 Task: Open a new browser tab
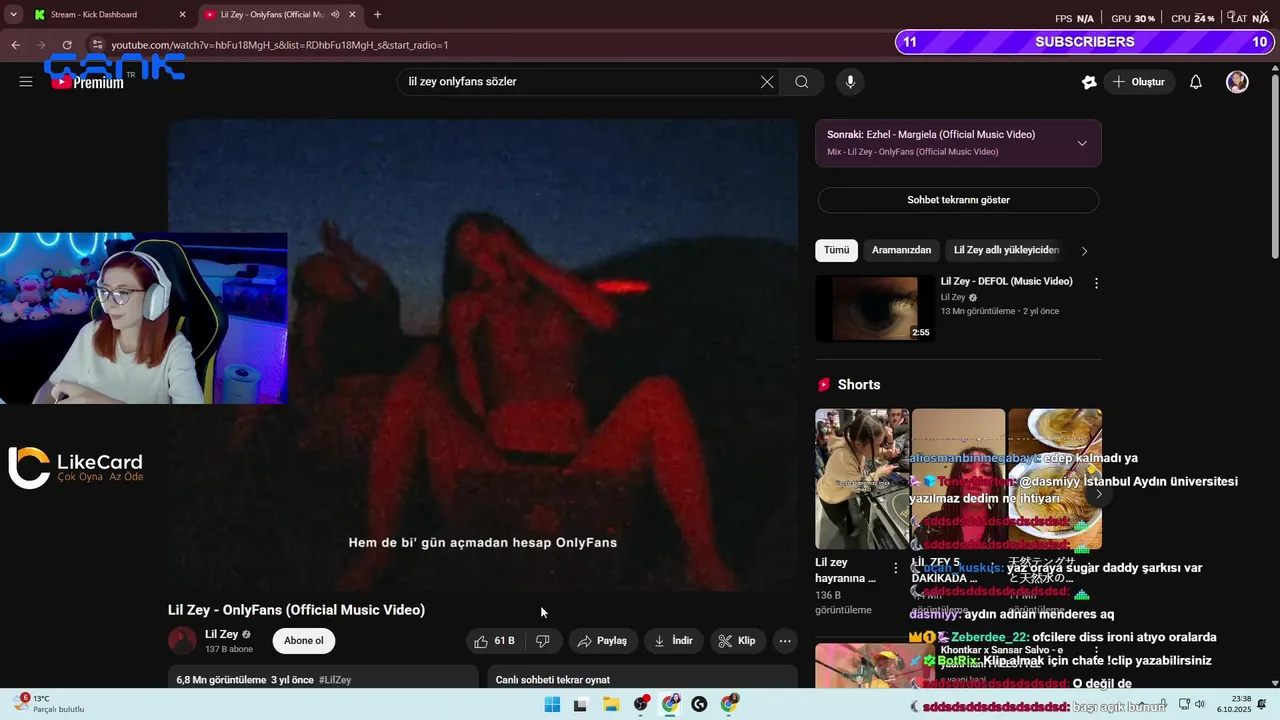click(377, 15)
